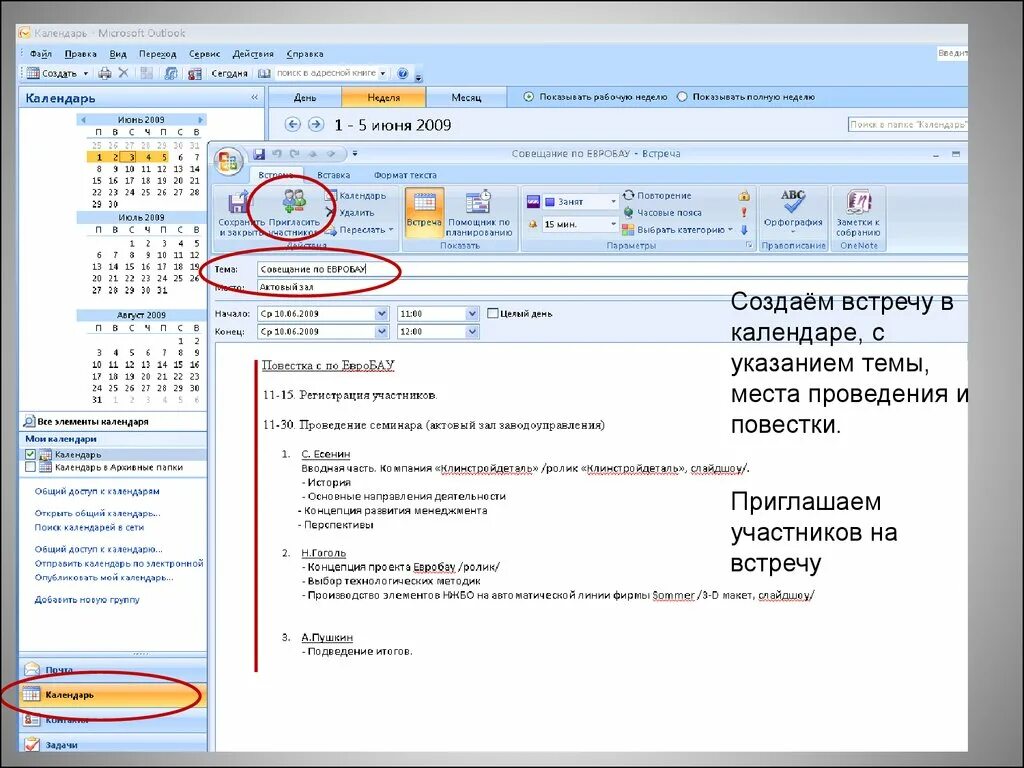Set high importance with the red exclamation icon
This screenshot has height=768, width=1024.
743,212
